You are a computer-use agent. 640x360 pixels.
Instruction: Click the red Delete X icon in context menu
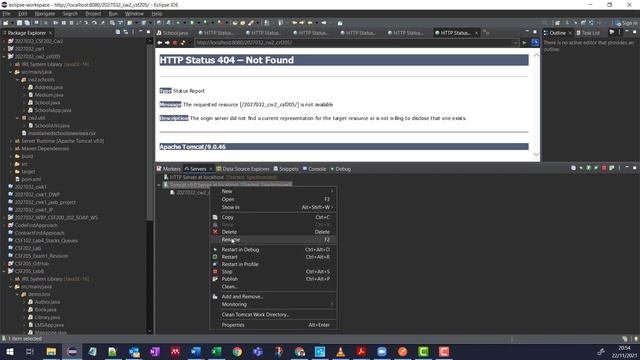[x=215, y=232]
